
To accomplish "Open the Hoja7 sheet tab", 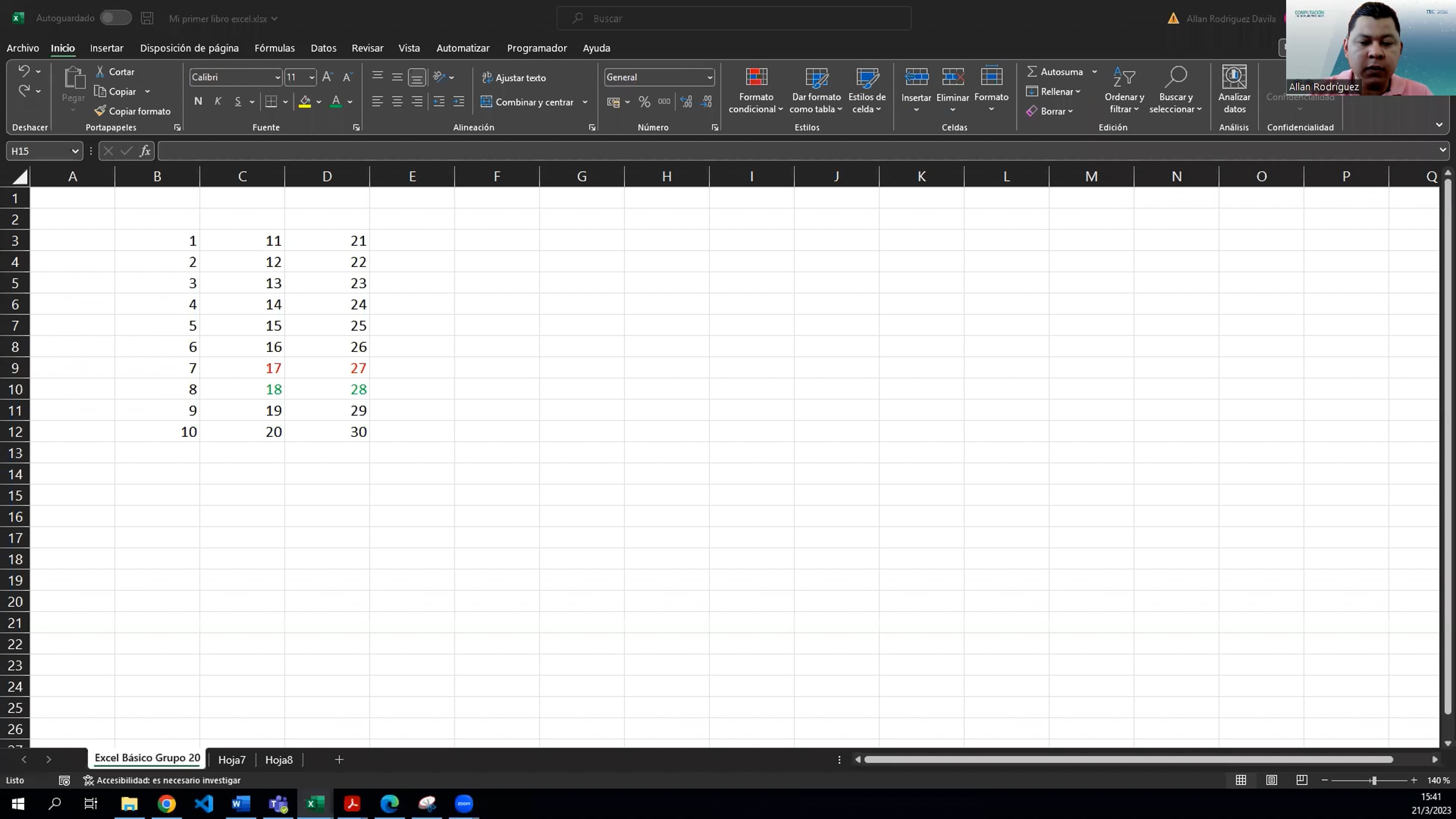I will coord(232,760).
